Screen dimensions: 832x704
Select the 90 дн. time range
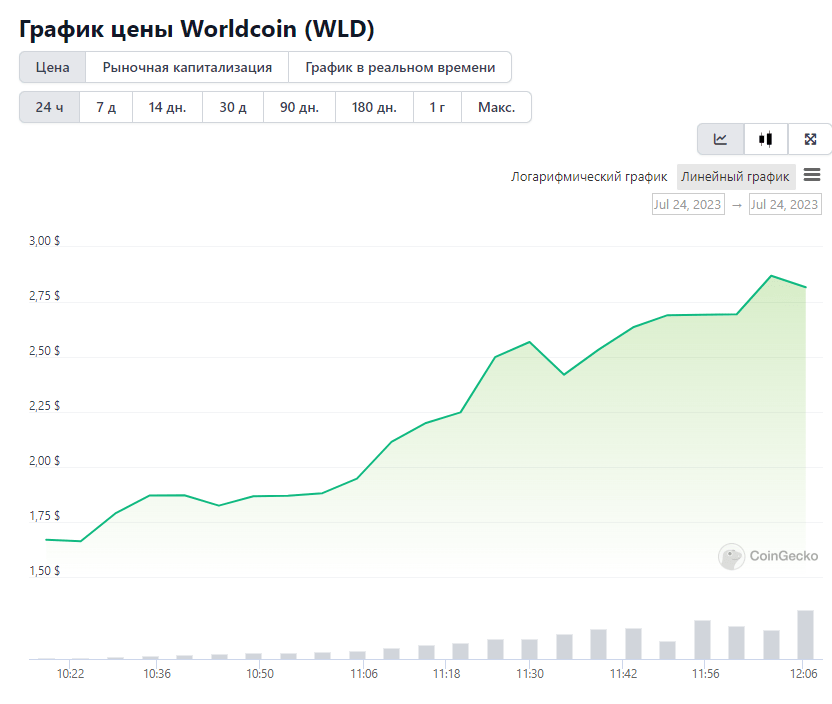[299, 107]
